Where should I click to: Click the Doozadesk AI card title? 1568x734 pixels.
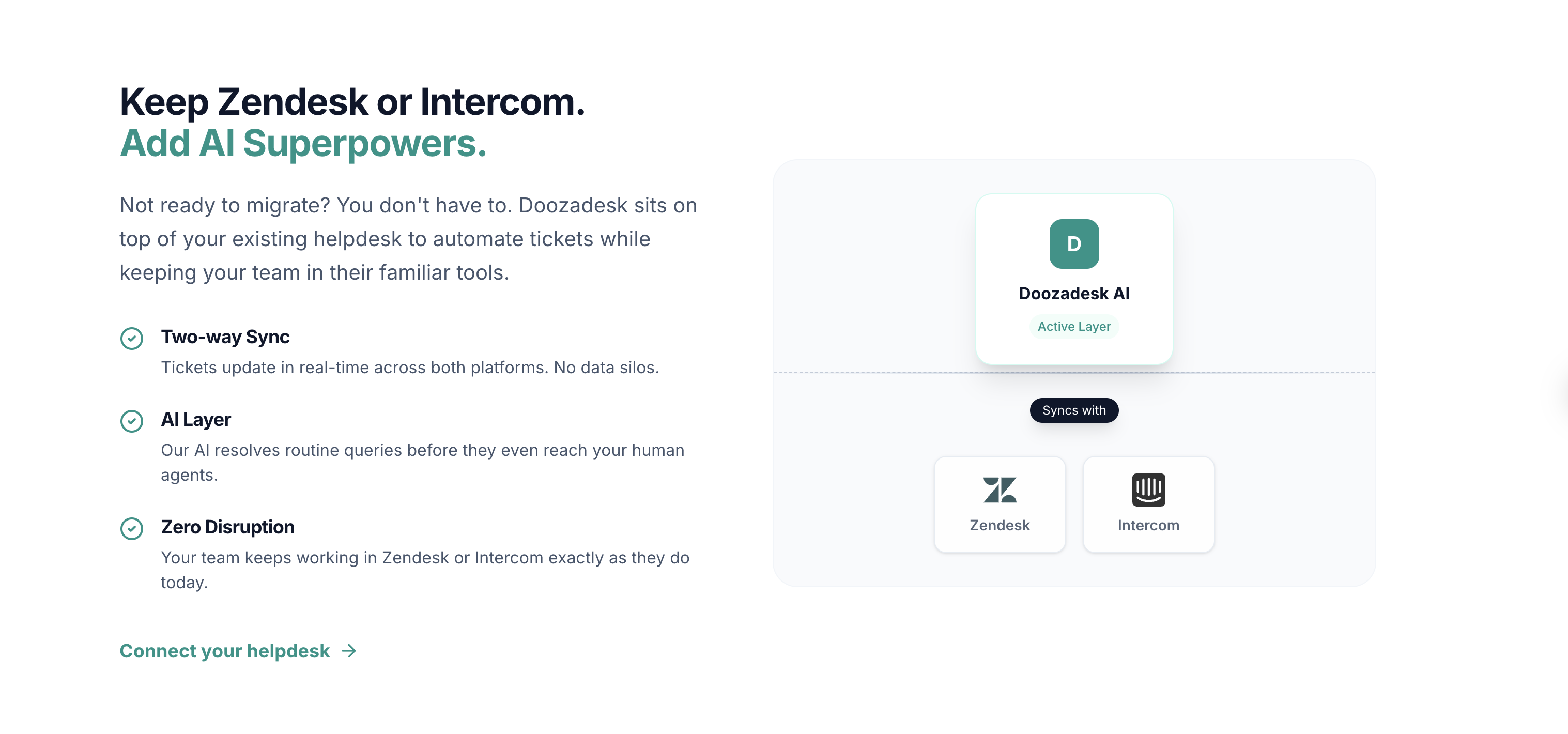click(x=1074, y=294)
